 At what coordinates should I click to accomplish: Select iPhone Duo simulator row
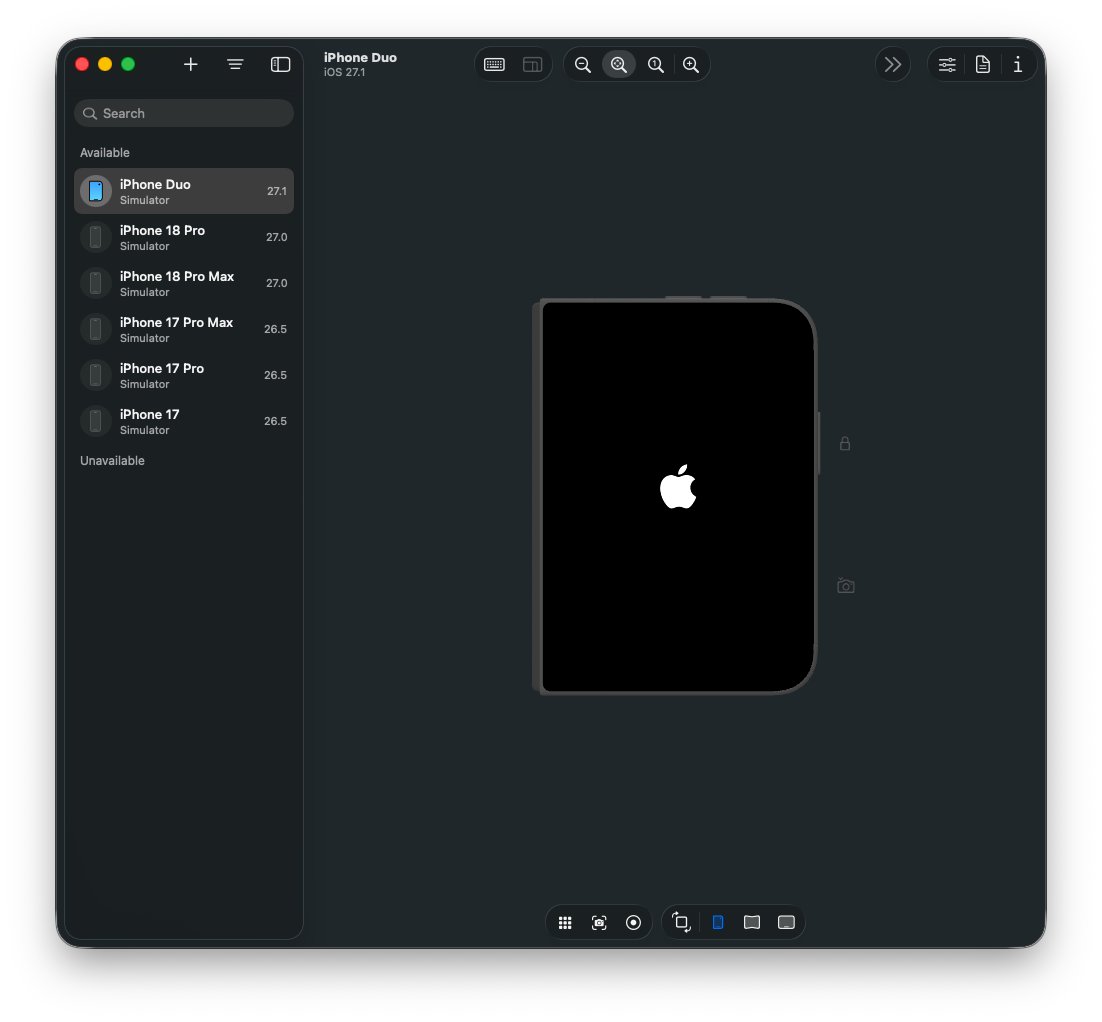click(x=183, y=191)
